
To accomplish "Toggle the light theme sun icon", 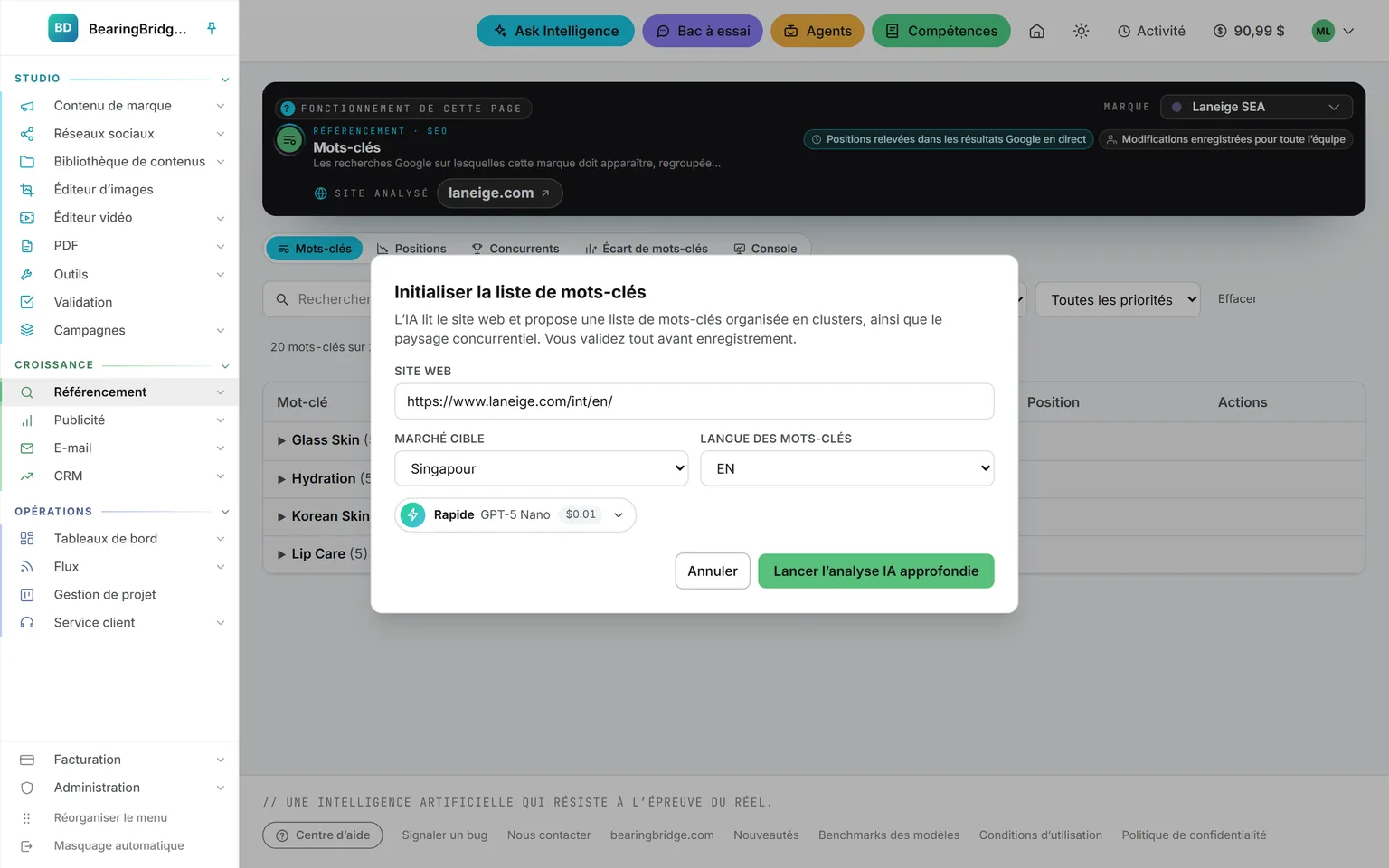I will point(1081,31).
